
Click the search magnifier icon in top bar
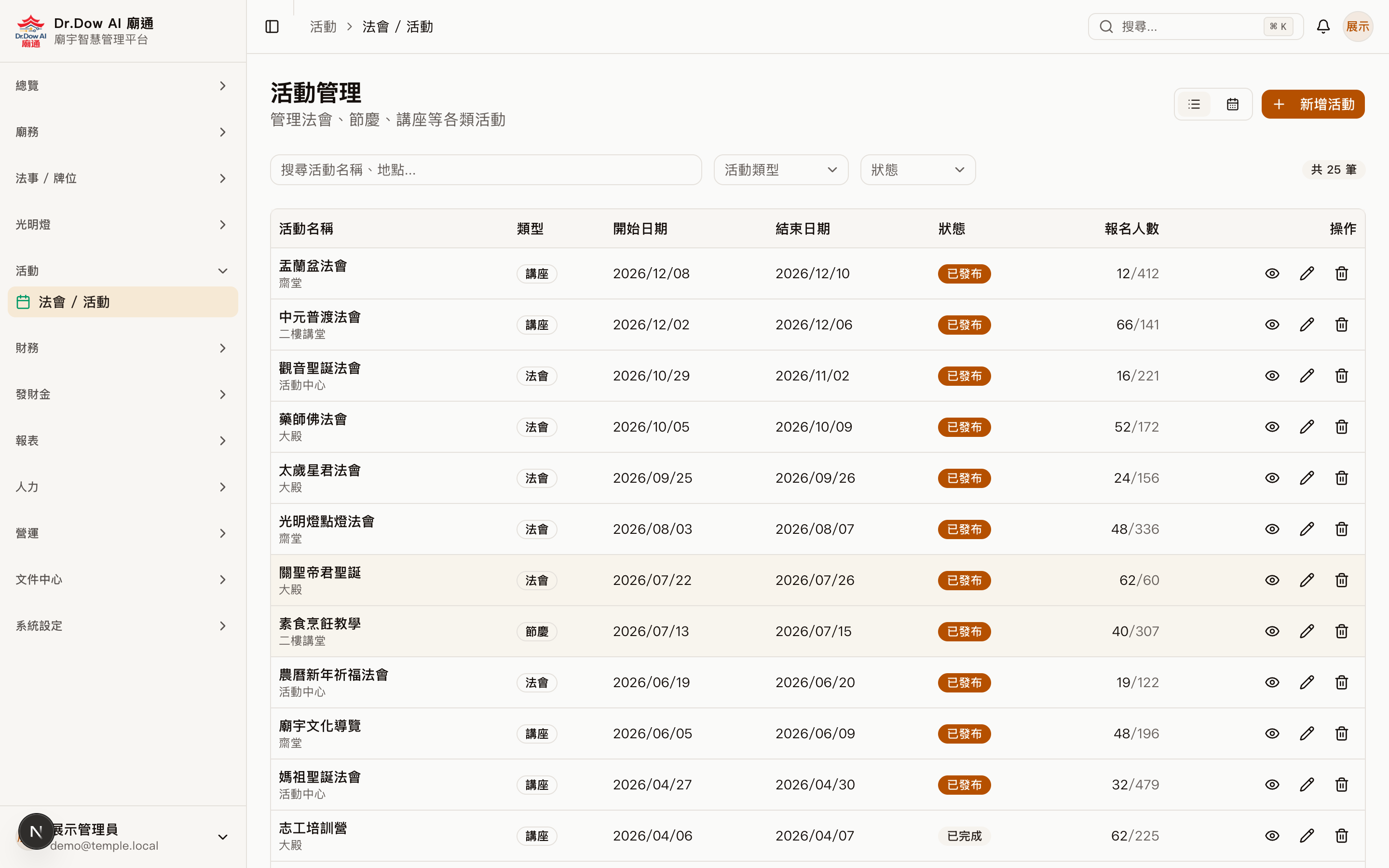point(1106,27)
